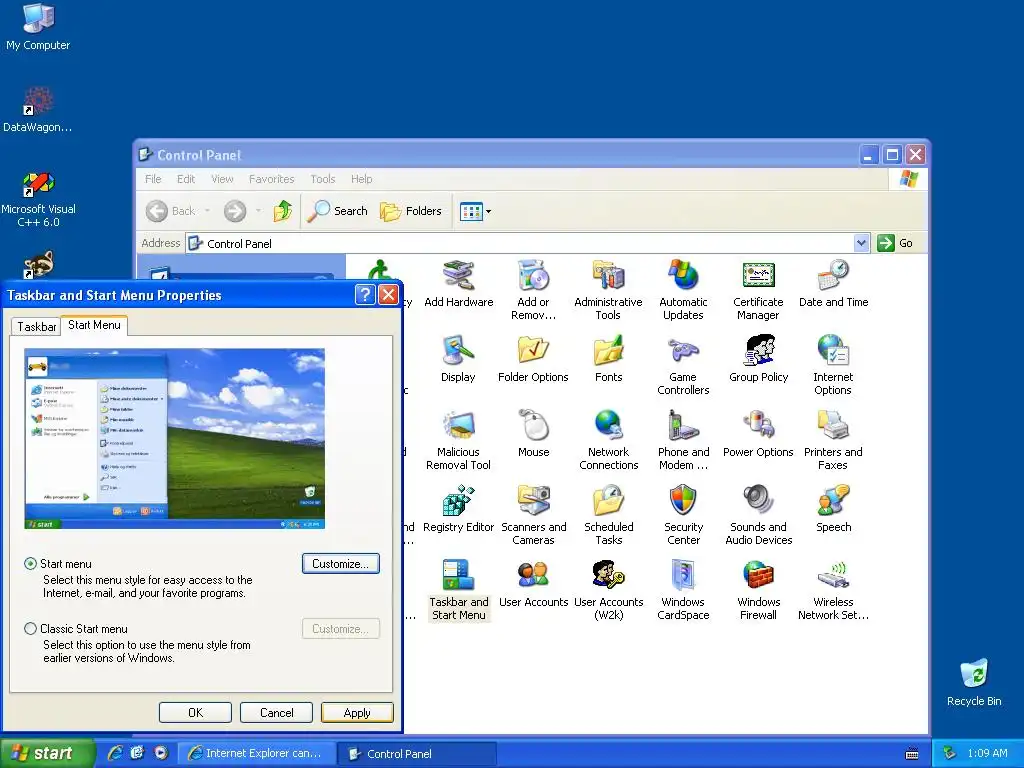The image size is (1024, 768).
Task: Open Speech settings icon
Action: pyautogui.click(x=833, y=509)
